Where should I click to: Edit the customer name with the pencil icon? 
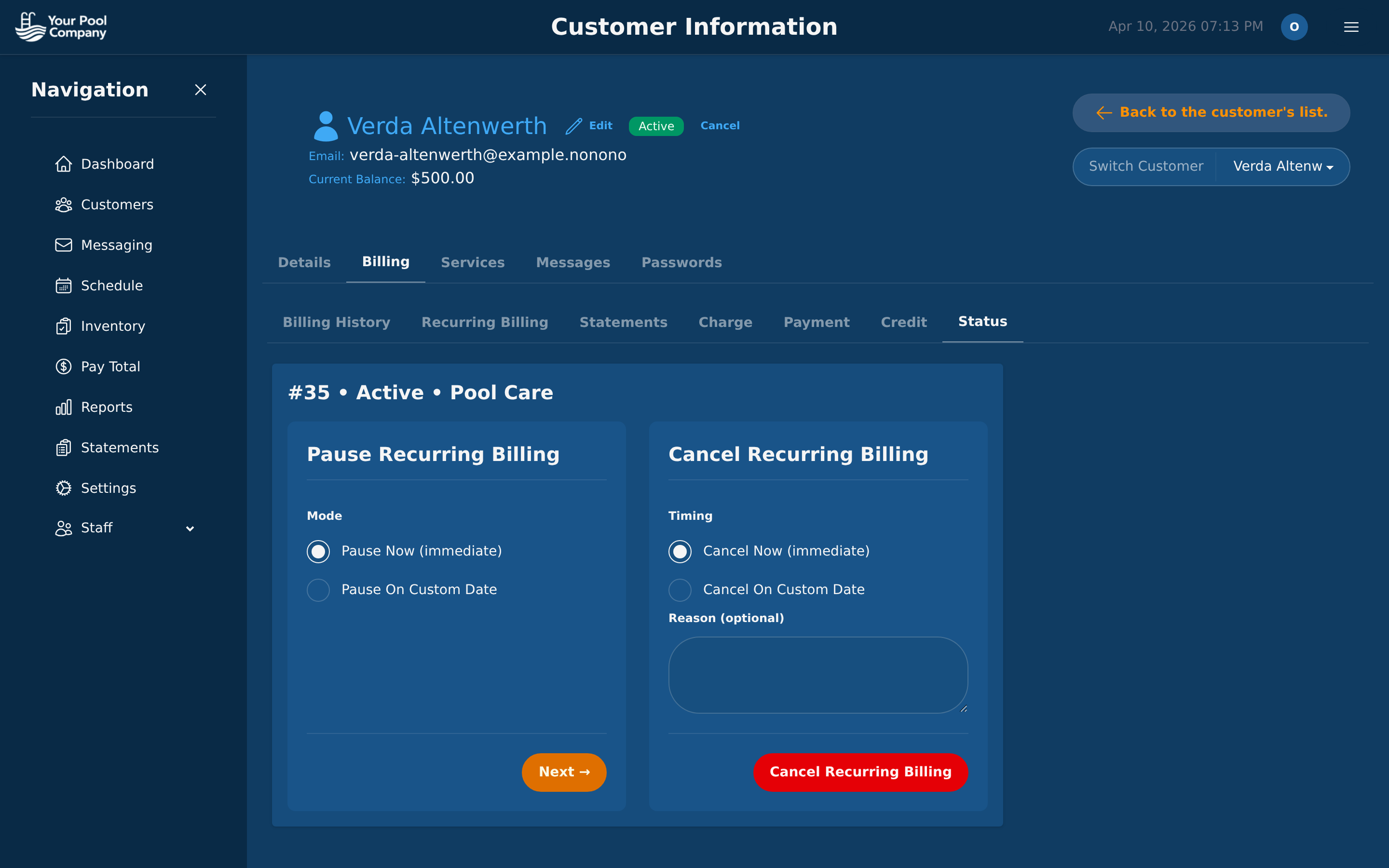coord(574,126)
